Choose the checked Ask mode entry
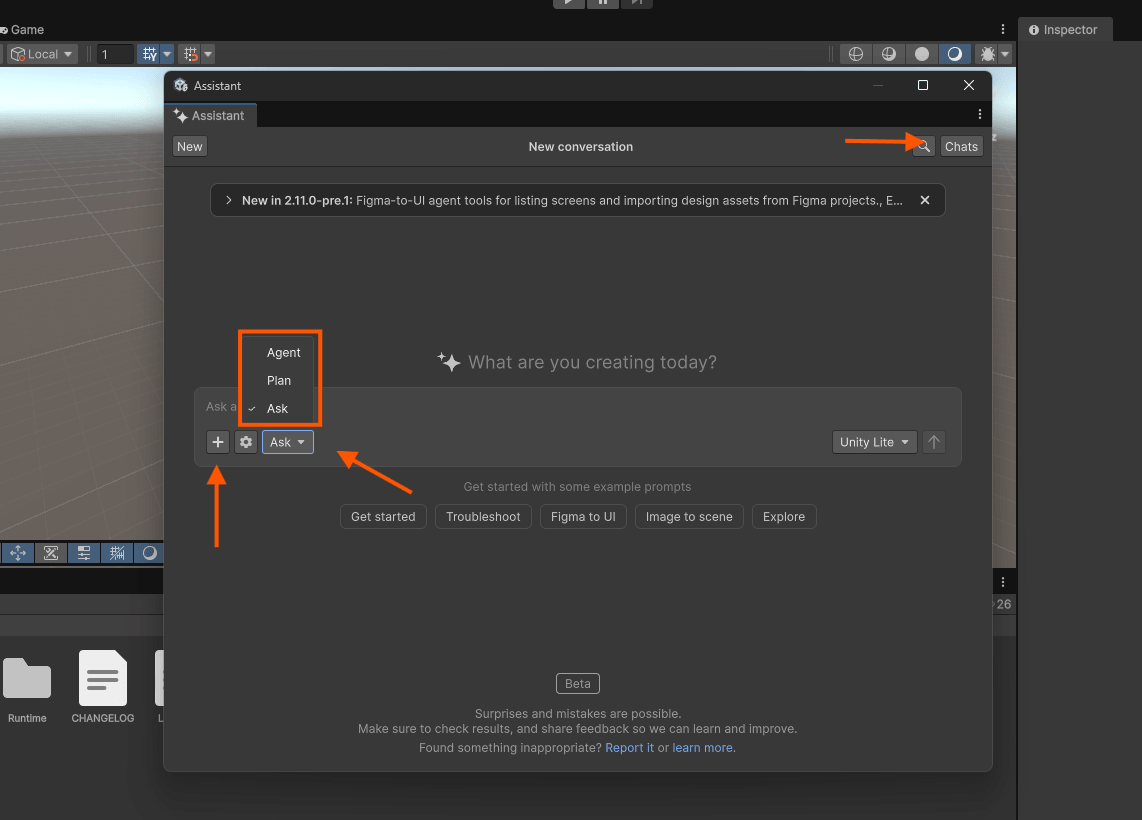1142x820 pixels. [279, 409]
